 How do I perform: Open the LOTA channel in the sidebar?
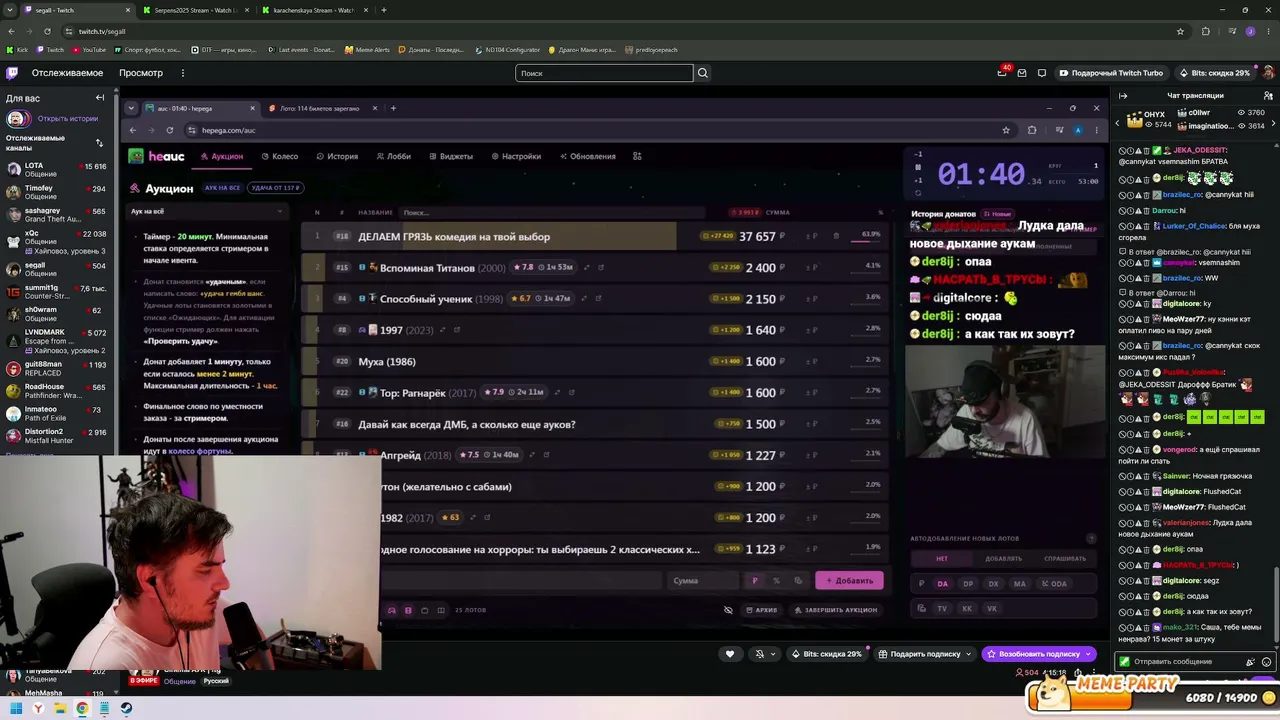click(59, 170)
